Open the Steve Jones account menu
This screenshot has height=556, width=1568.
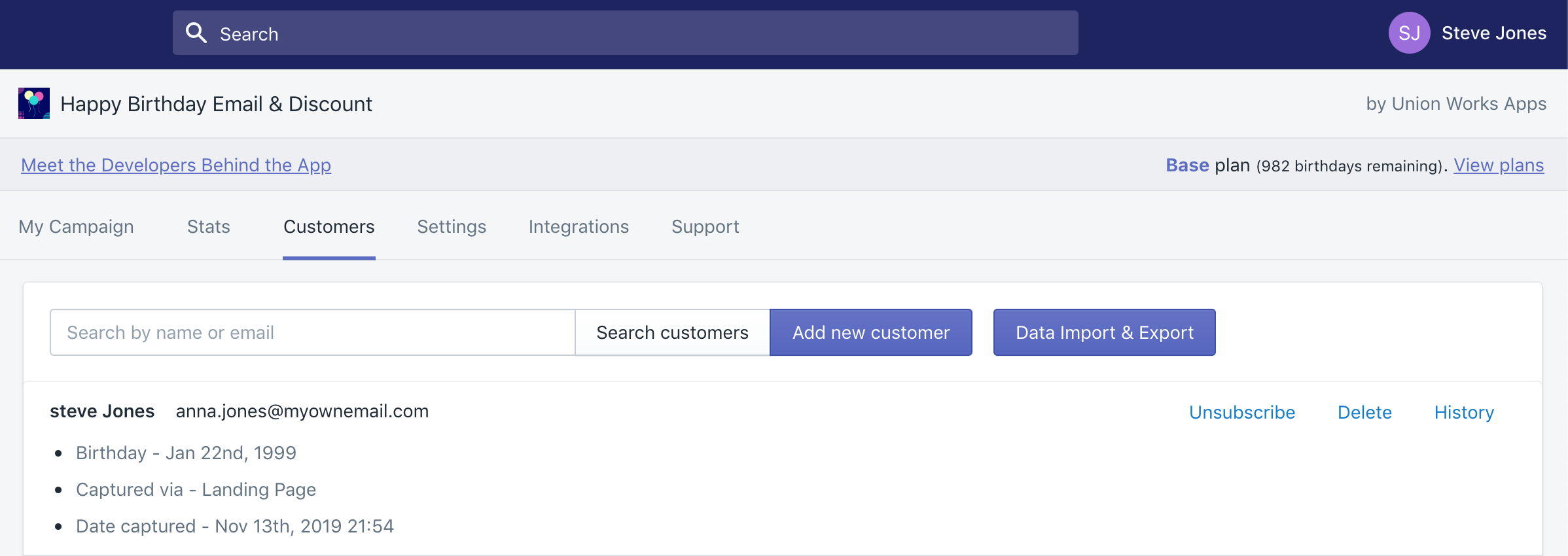(x=1493, y=33)
